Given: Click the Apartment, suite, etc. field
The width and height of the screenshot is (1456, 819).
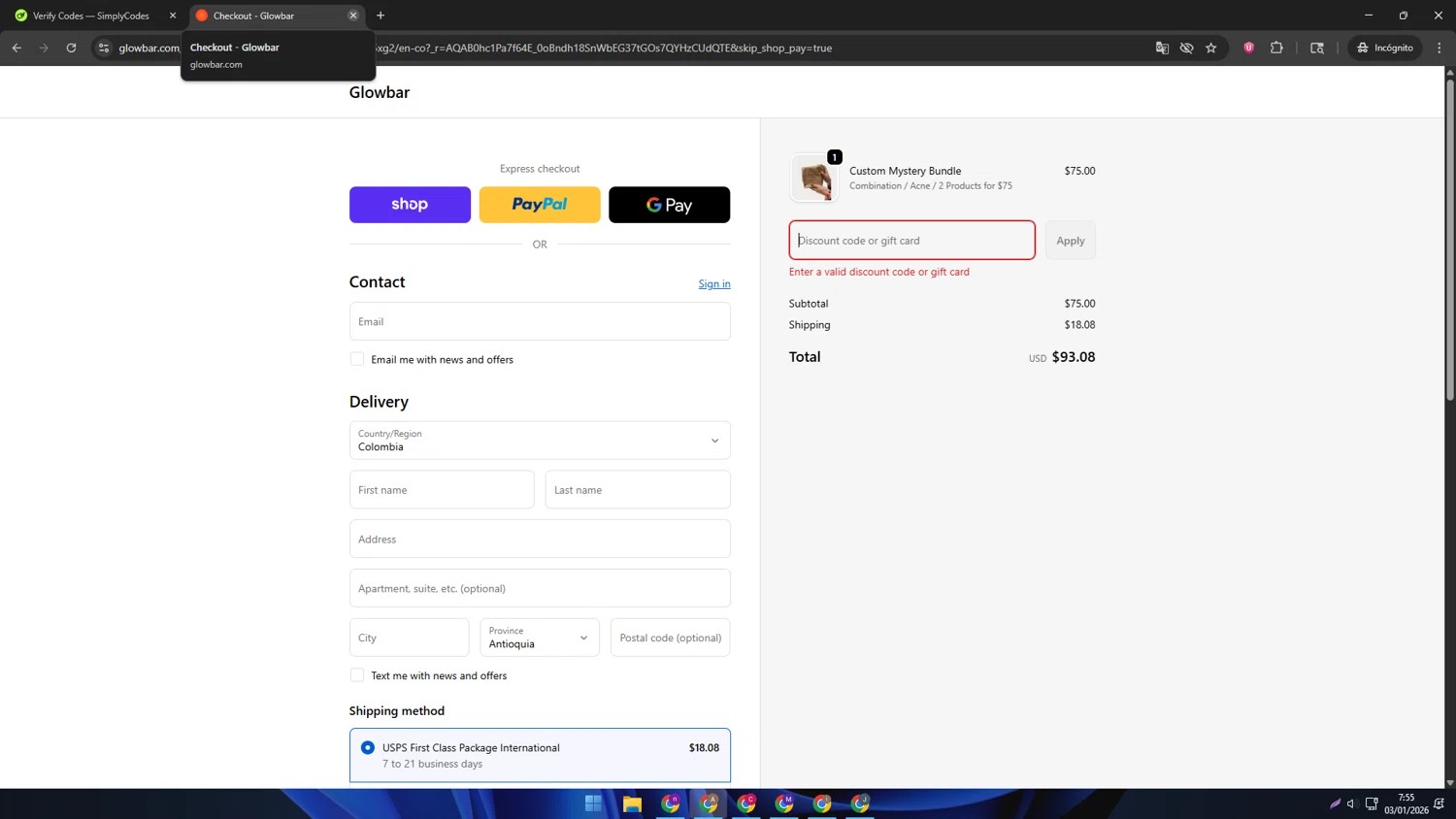Looking at the screenshot, I should 540,588.
